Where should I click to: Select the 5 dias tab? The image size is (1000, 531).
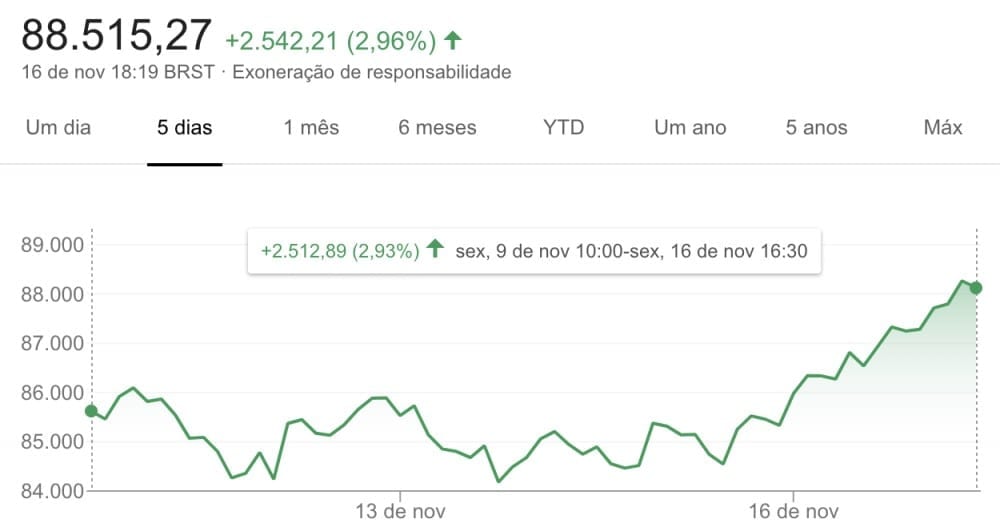click(x=184, y=127)
